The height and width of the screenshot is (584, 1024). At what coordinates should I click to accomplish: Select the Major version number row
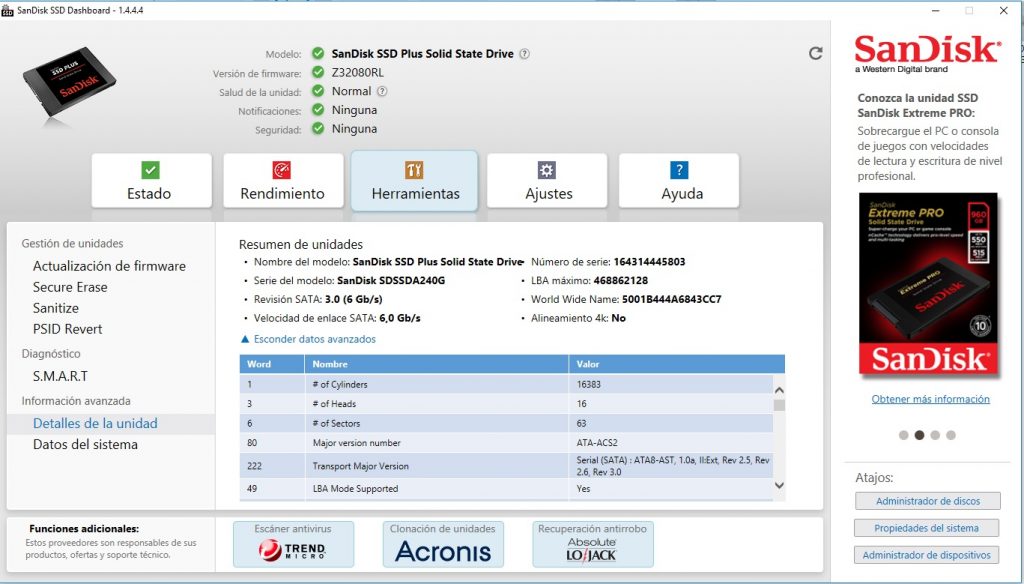[506, 442]
